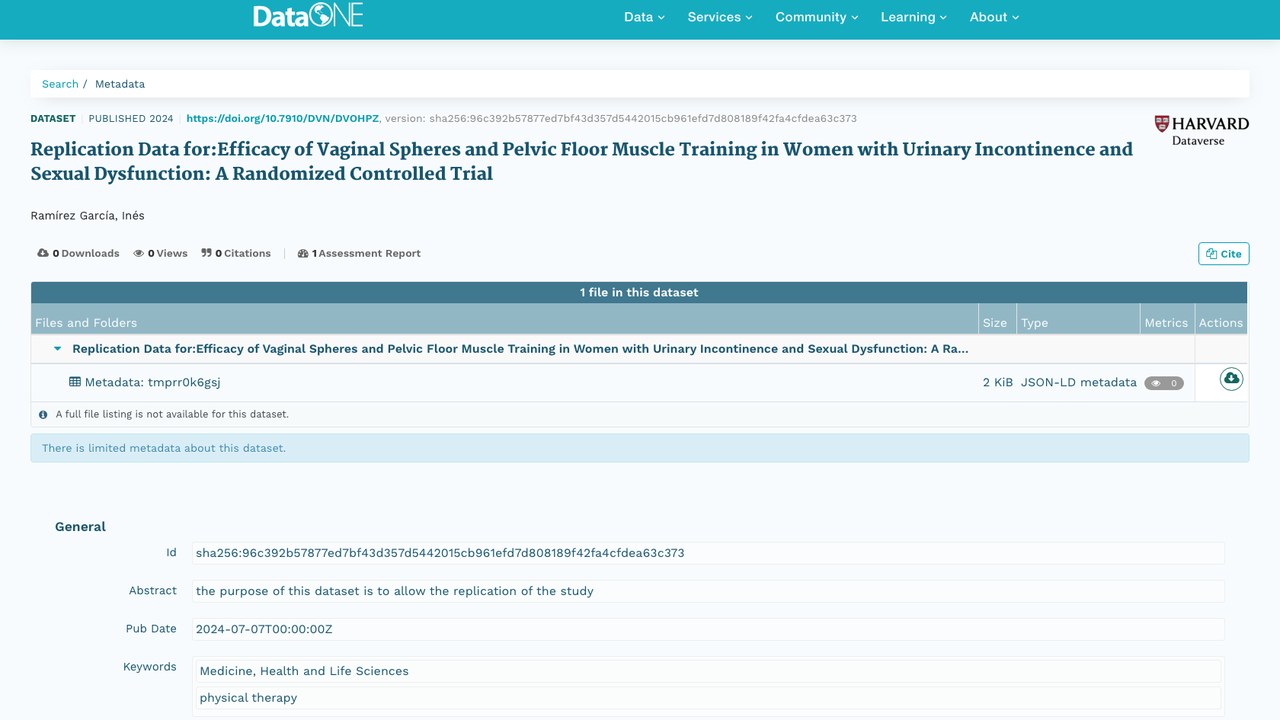Expand the Learning menu
Image resolution: width=1280 pixels, height=720 pixels.
[914, 17]
